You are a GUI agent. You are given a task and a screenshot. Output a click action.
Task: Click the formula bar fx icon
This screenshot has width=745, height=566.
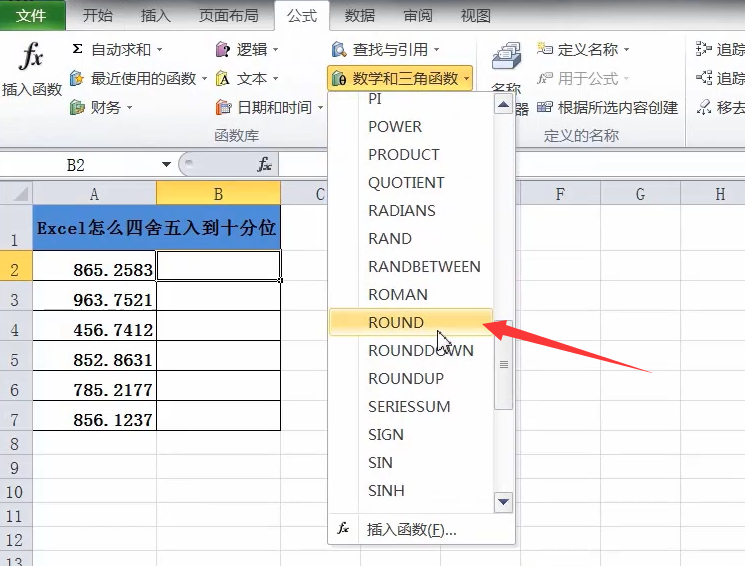(x=264, y=164)
